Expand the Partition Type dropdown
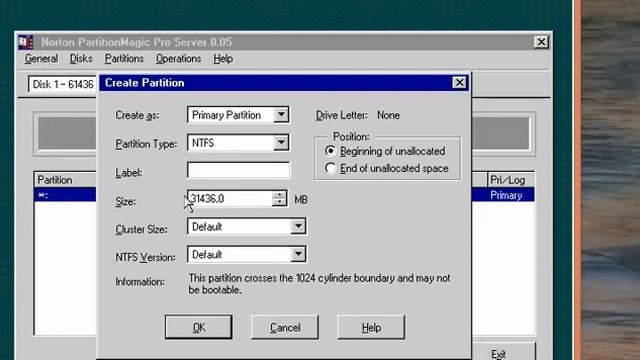 pyautogui.click(x=281, y=143)
